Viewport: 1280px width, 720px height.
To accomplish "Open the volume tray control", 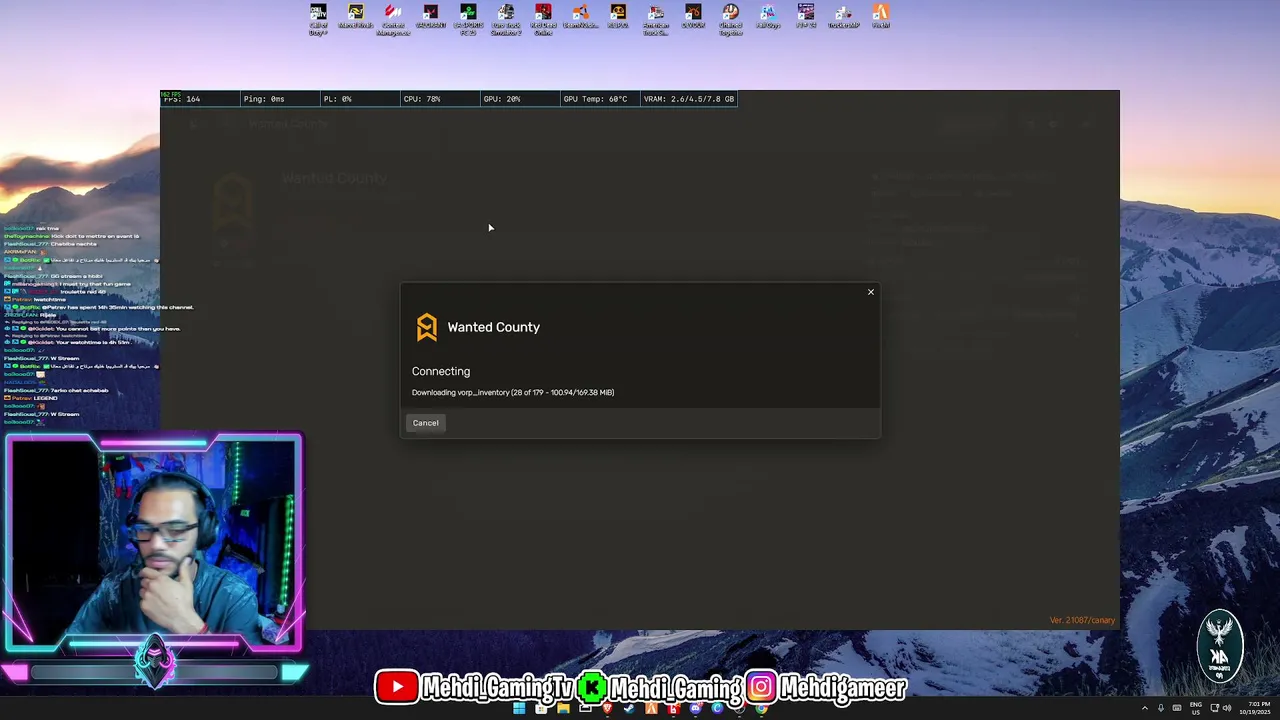I will click(x=1227, y=708).
